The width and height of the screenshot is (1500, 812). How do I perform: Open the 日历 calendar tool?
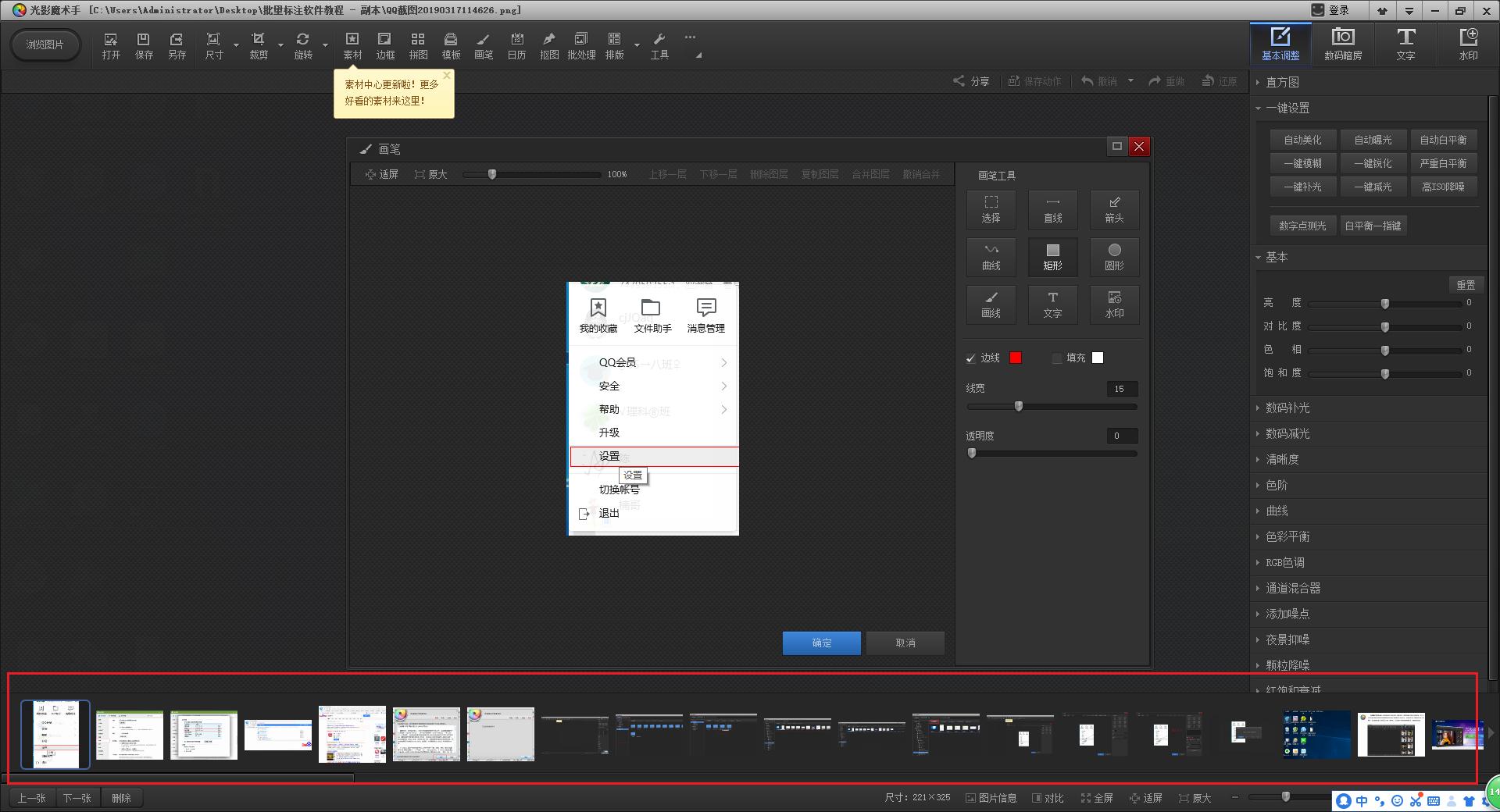click(x=516, y=45)
